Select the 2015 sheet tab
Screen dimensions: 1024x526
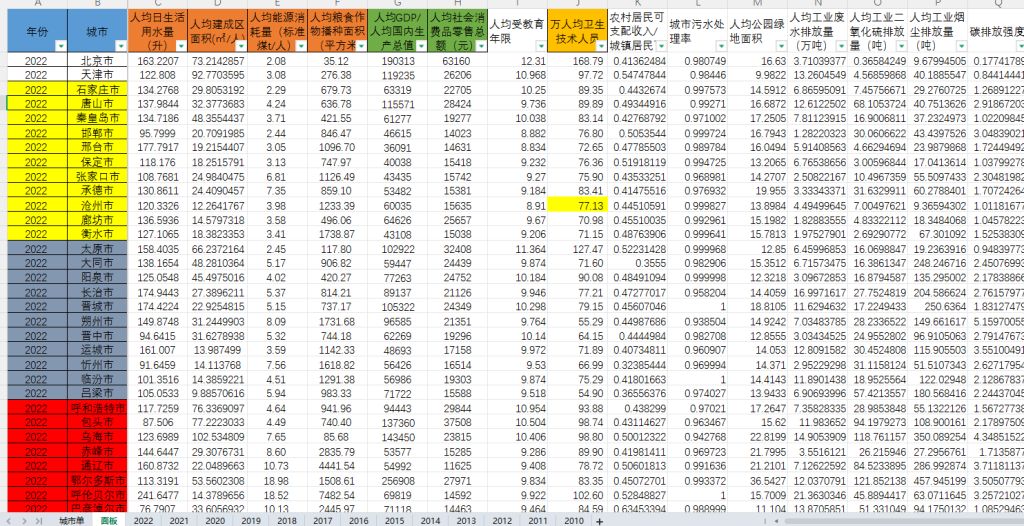click(394, 521)
